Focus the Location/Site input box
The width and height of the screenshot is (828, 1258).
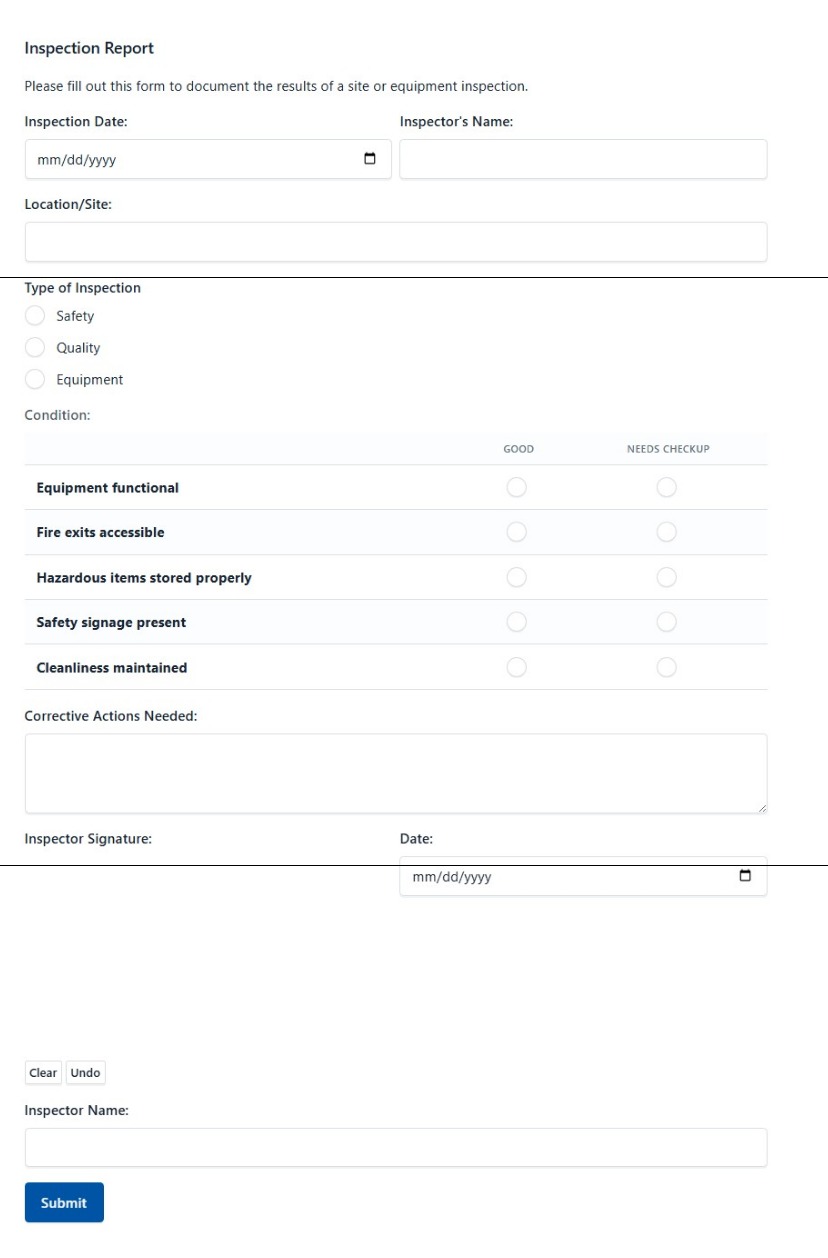[x=396, y=242]
